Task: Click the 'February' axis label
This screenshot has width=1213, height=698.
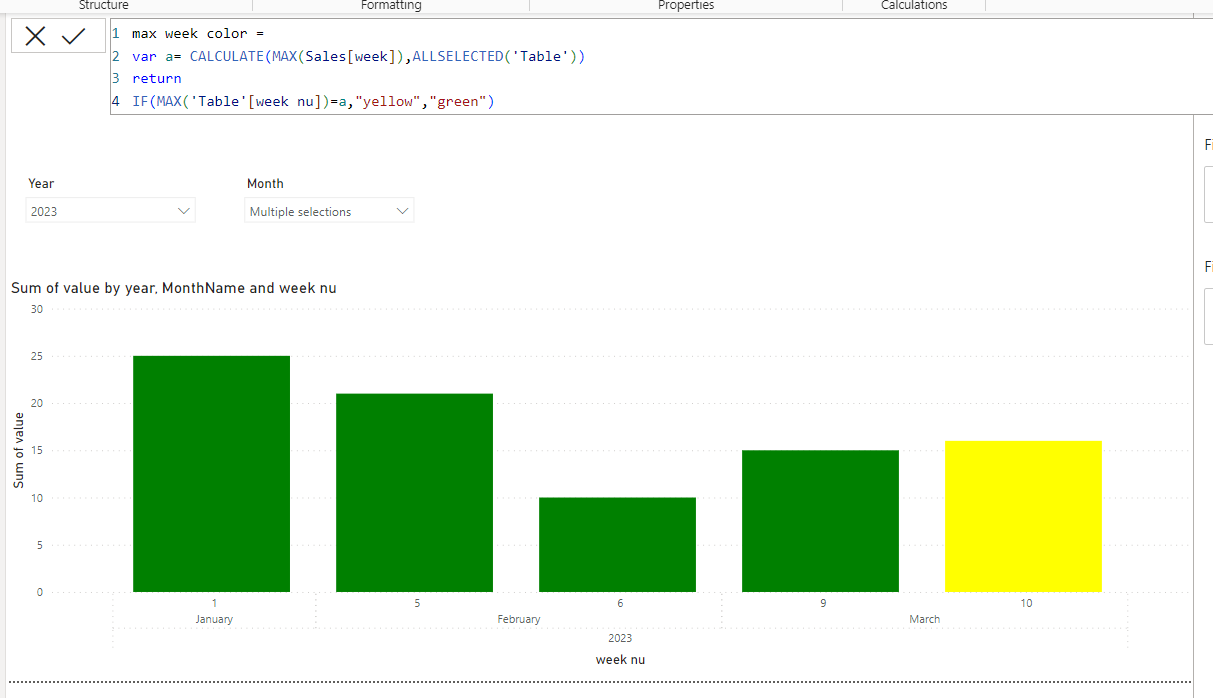Action: (x=519, y=619)
